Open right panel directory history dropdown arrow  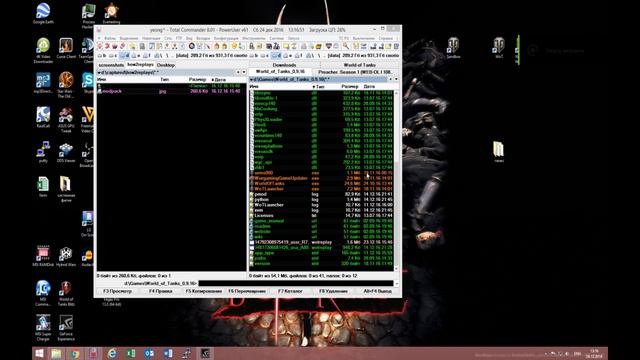click(396, 79)
